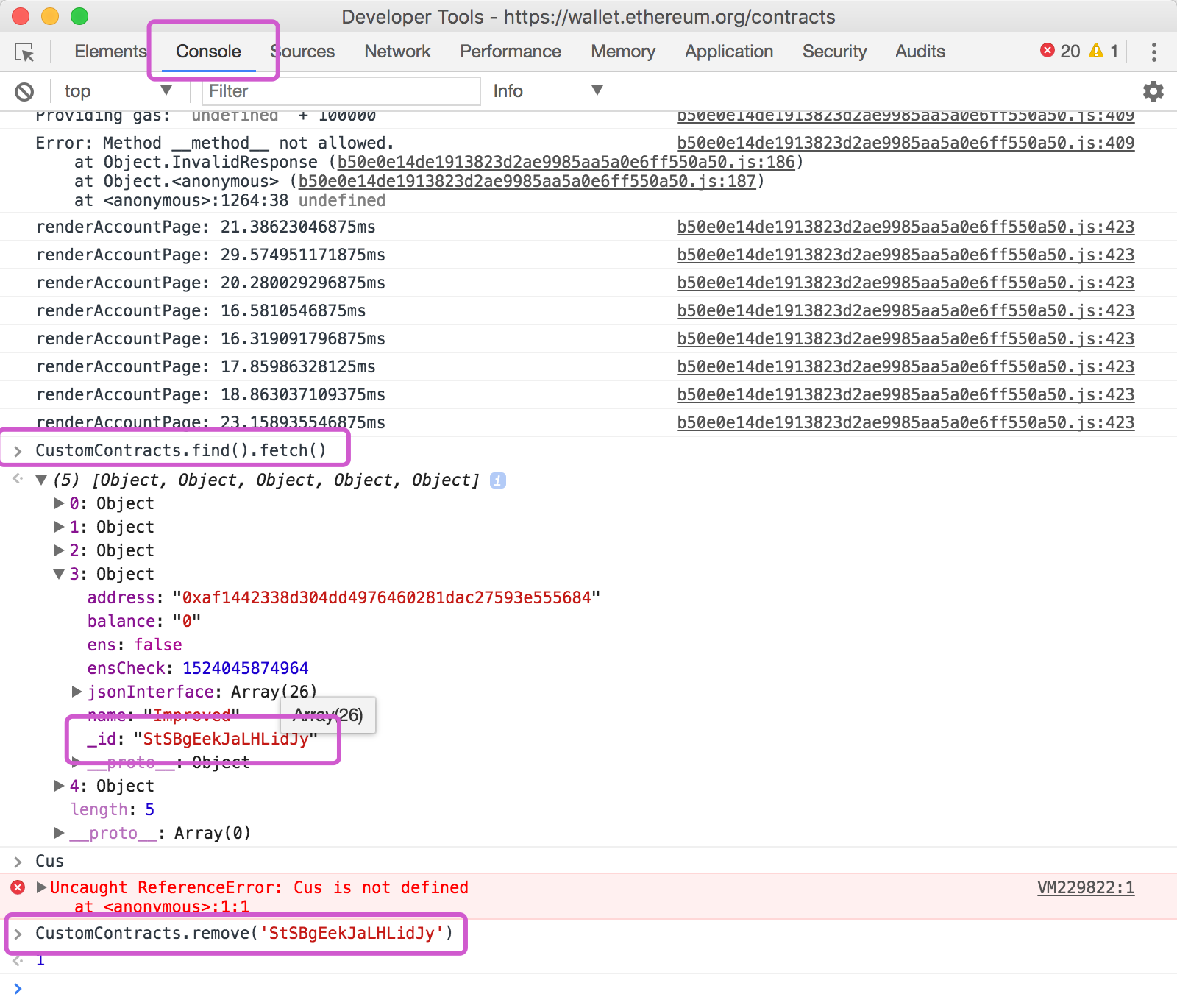1177x1008 pixels.
Task: Expand item 4: Object
Action: pos(59,786)
